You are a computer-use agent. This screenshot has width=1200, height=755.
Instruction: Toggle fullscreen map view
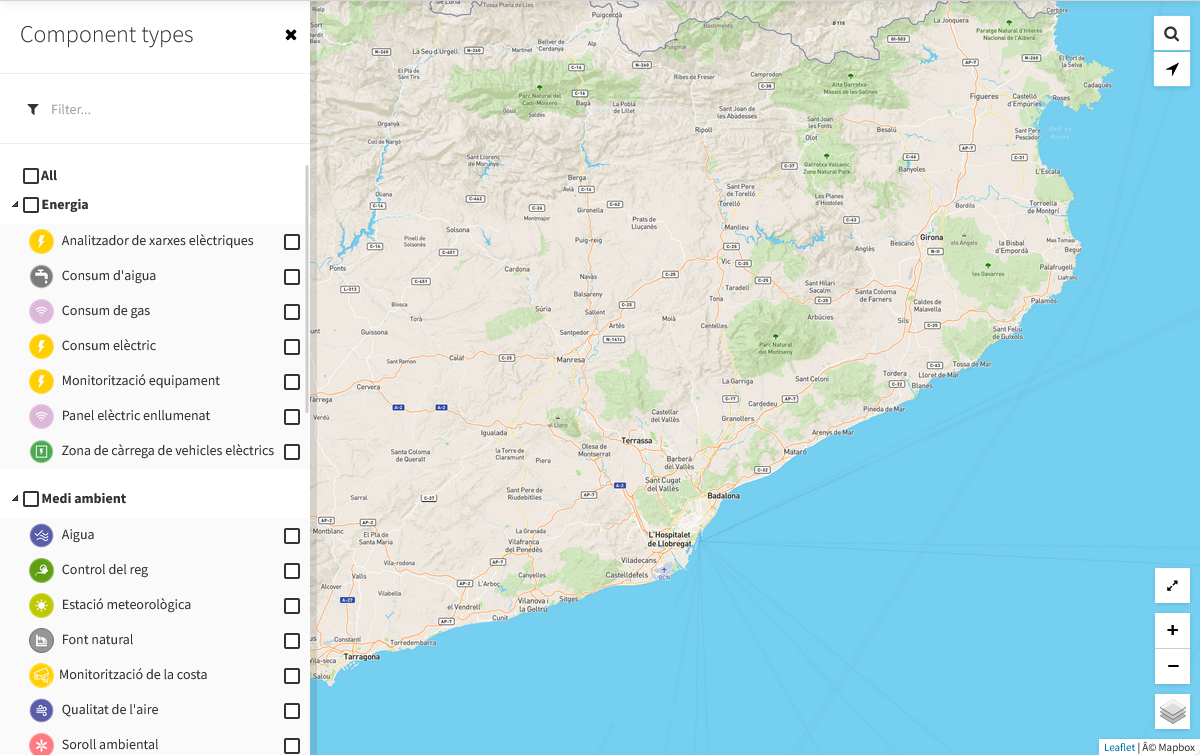coord(1172,585)
